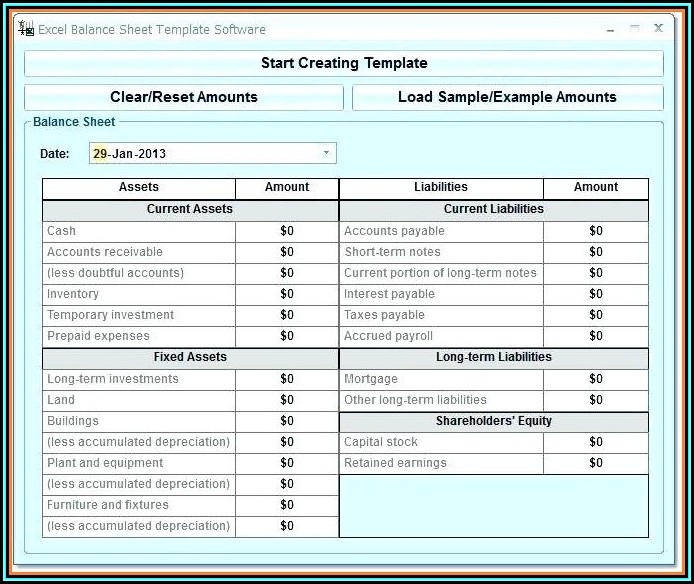
Task: Edit the Prepaid expenses amount
Action: pos(287,336)
